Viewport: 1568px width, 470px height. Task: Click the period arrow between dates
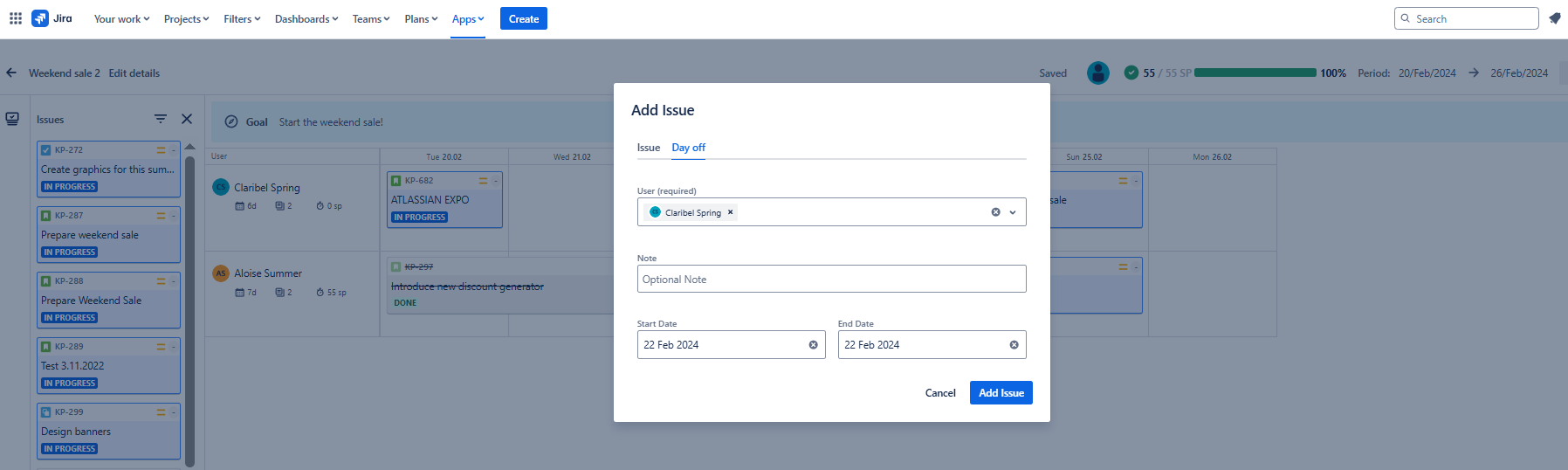pos(1474,73)
